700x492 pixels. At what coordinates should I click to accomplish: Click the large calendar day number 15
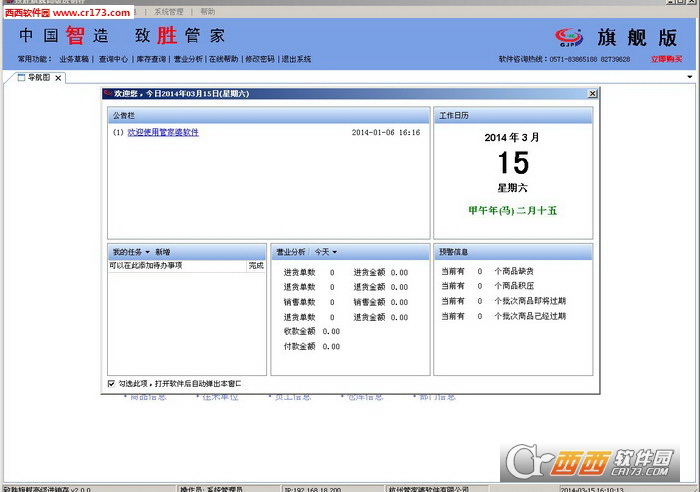pos(513,163)
